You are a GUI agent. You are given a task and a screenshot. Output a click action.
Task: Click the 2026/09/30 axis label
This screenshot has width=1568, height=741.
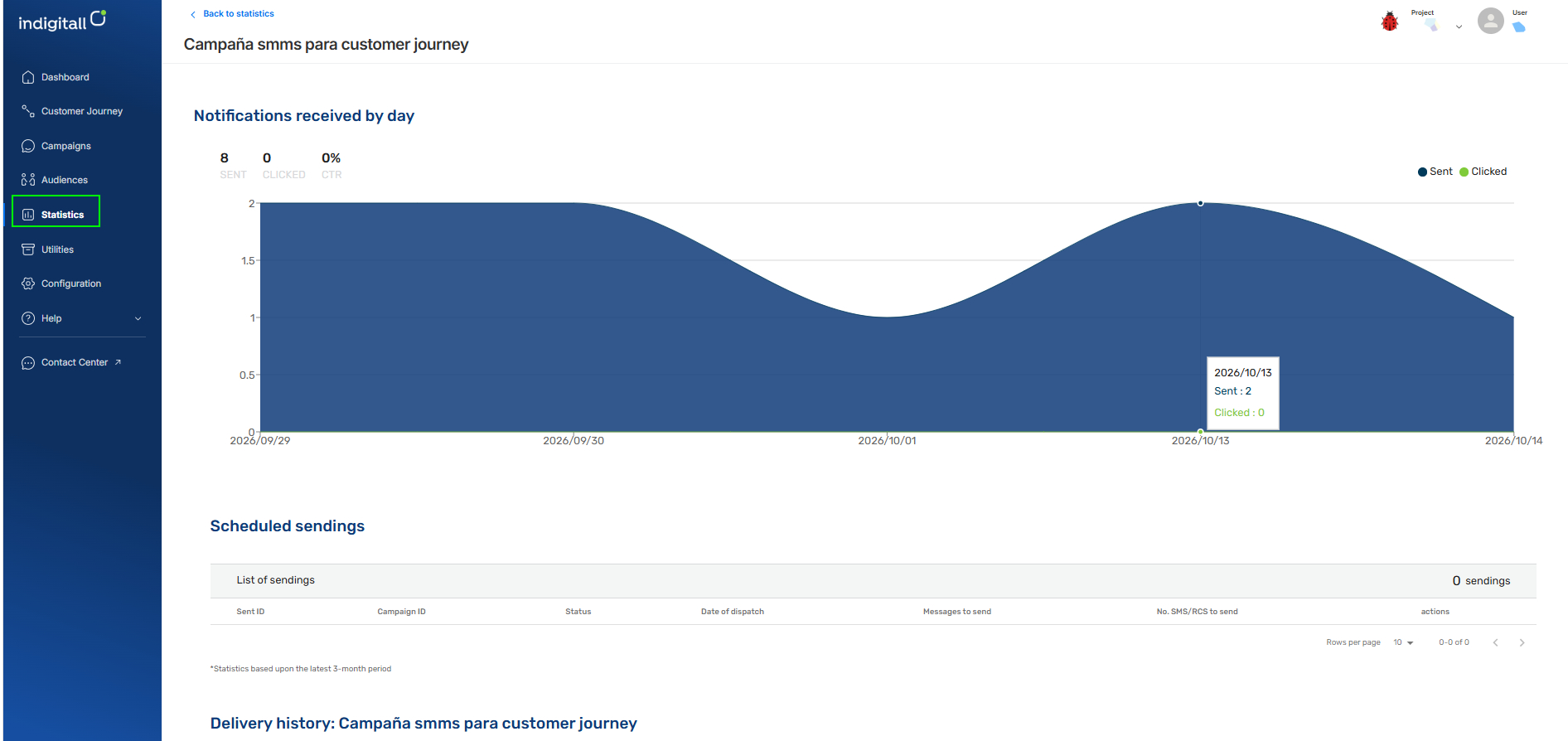tap(573, 440)
